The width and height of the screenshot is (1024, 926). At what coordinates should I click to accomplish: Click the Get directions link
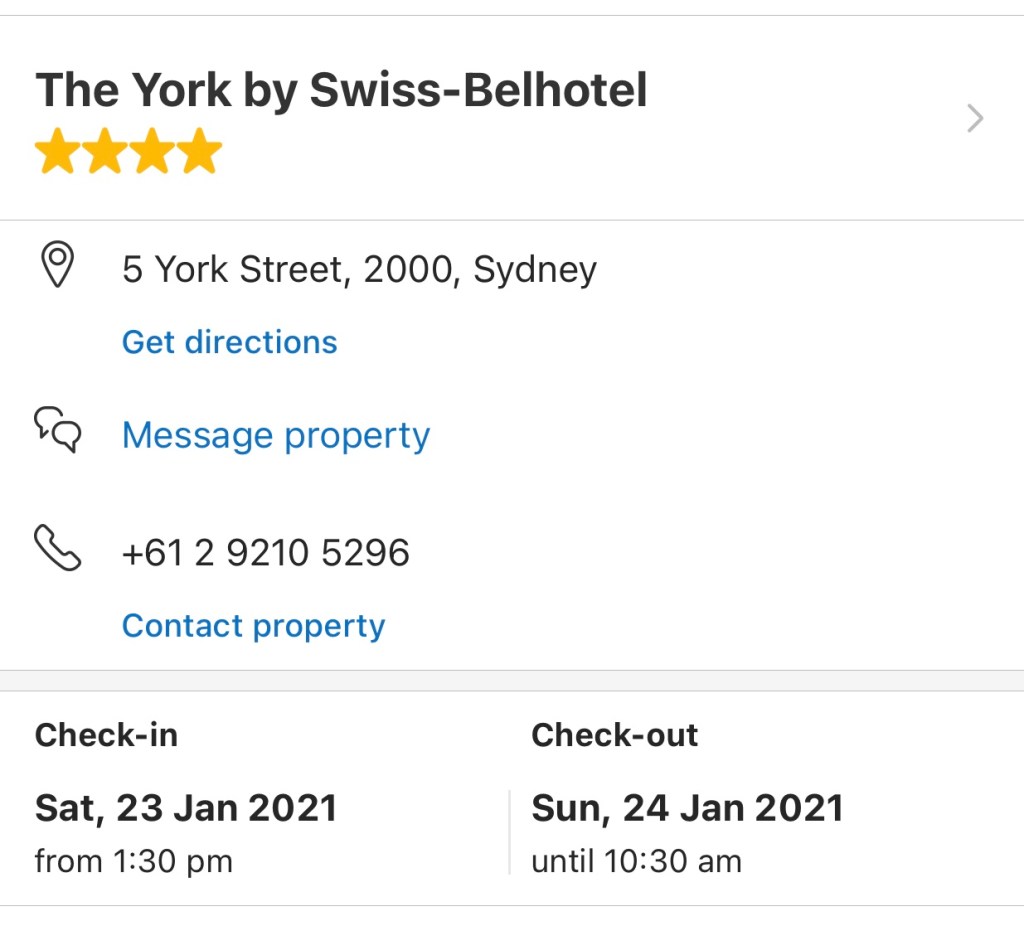click(229, 342)
